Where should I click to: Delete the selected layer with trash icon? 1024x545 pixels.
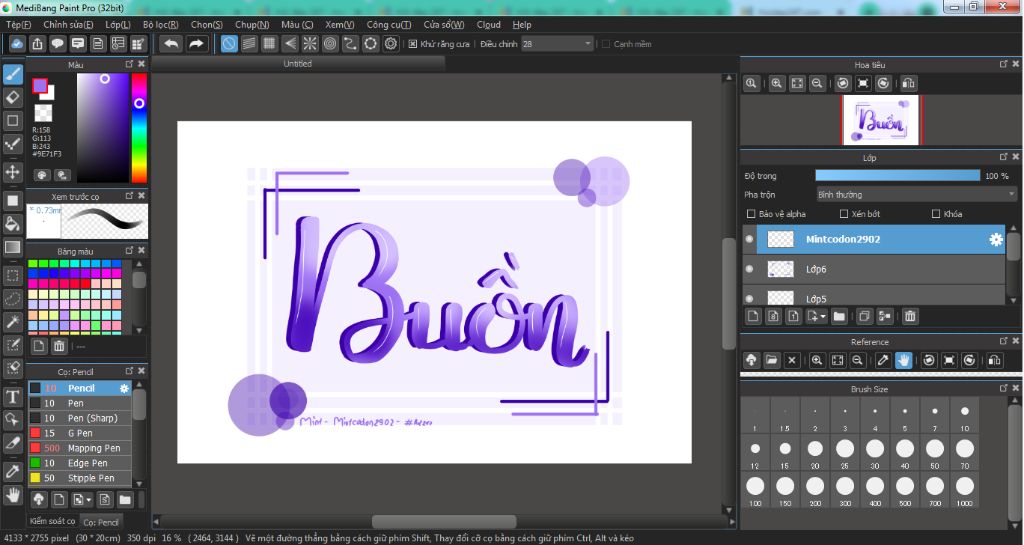click(x=910, y=317)
